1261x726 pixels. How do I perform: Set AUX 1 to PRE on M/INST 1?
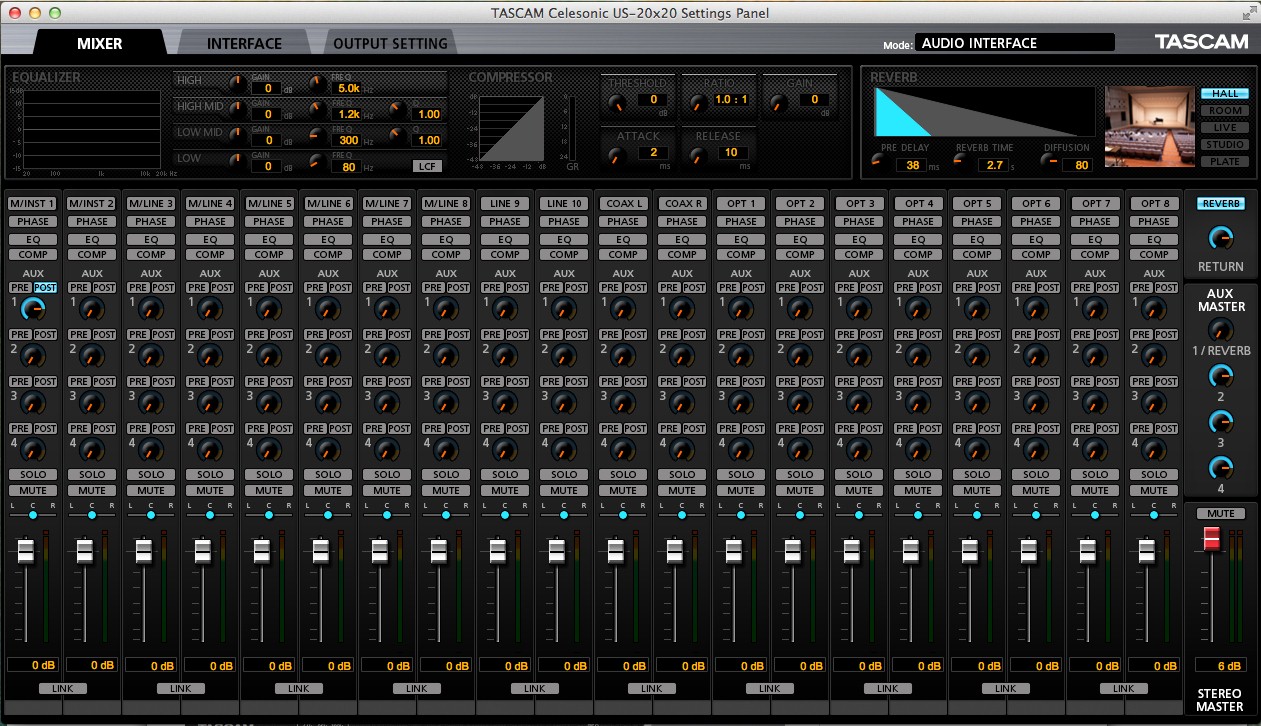(x=20, y=287)
